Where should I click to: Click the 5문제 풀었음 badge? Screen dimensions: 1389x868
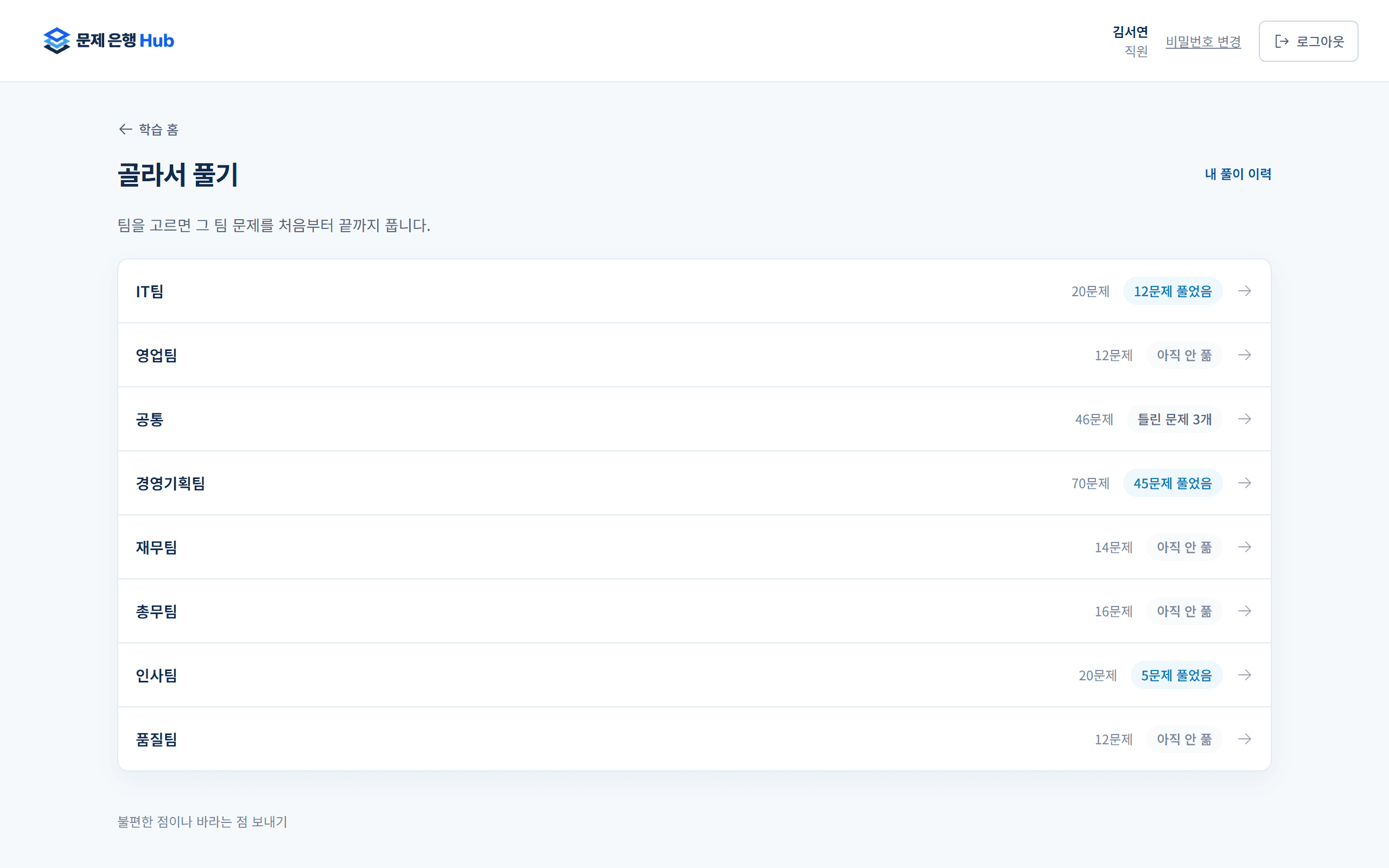click(1176, 675)
